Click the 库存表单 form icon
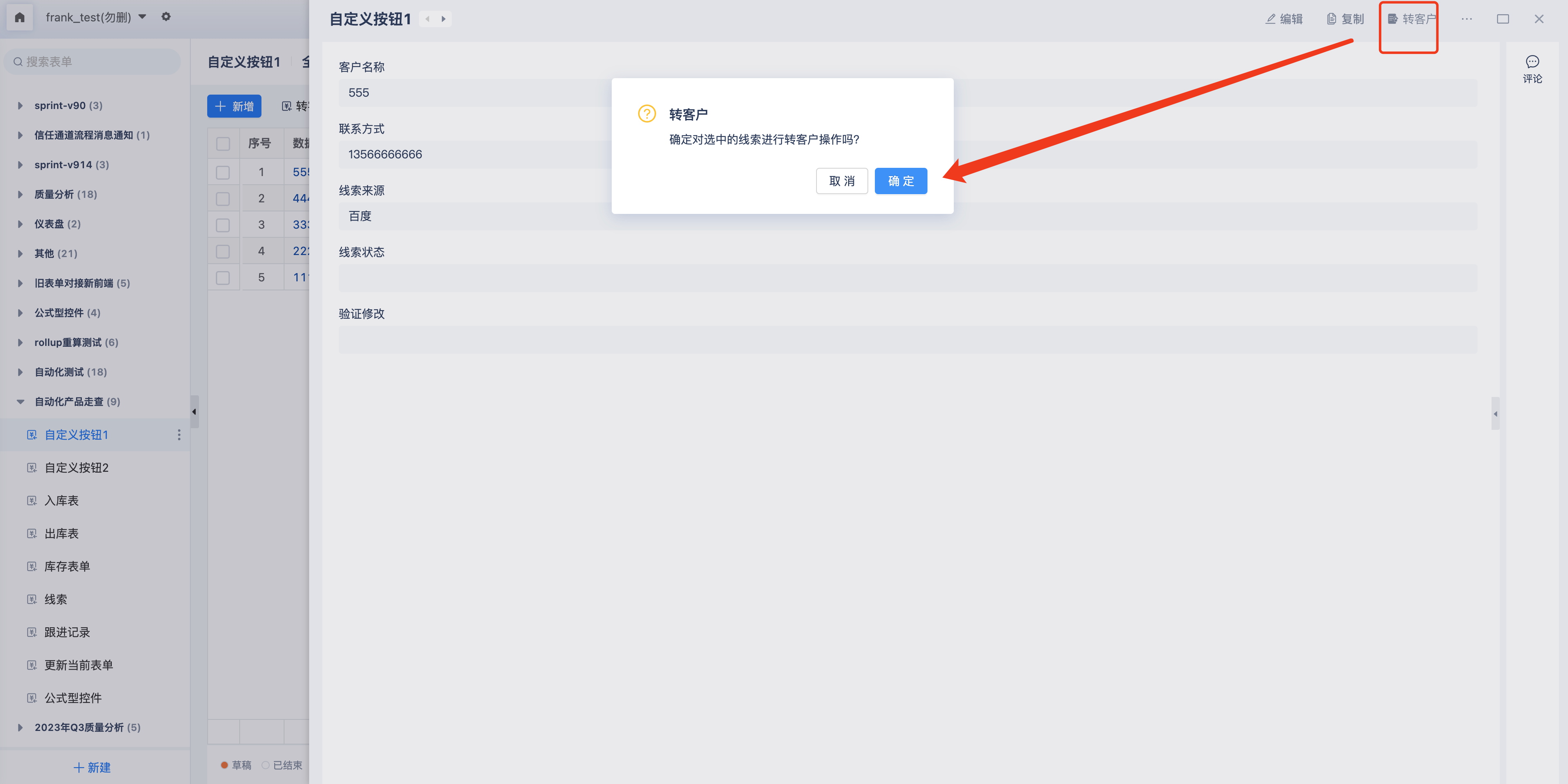The width and height of the screenshot is (1568, 784). tap(32, 566)
